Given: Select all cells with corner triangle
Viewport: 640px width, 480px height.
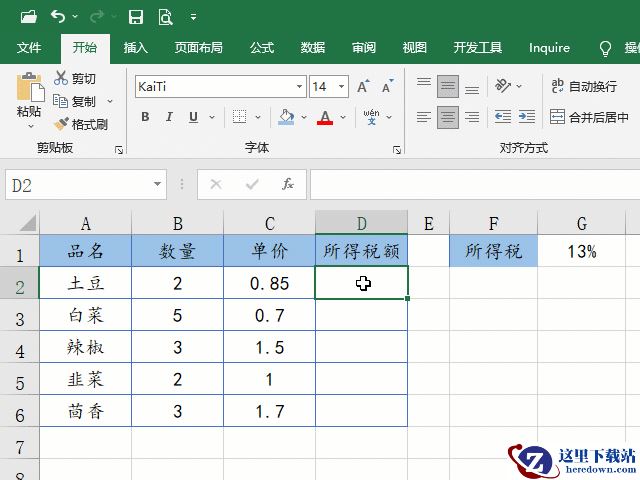Looking at the screenshot, I should pyautogui.click(x=28, y=223).
